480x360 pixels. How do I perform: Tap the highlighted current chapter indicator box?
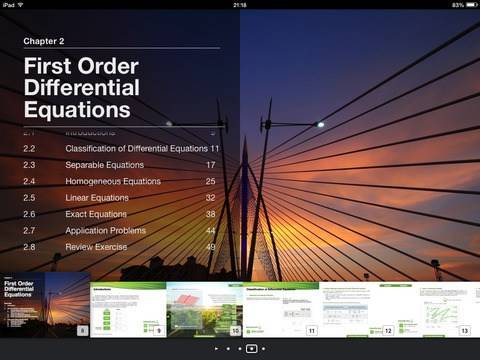(251, 349)
